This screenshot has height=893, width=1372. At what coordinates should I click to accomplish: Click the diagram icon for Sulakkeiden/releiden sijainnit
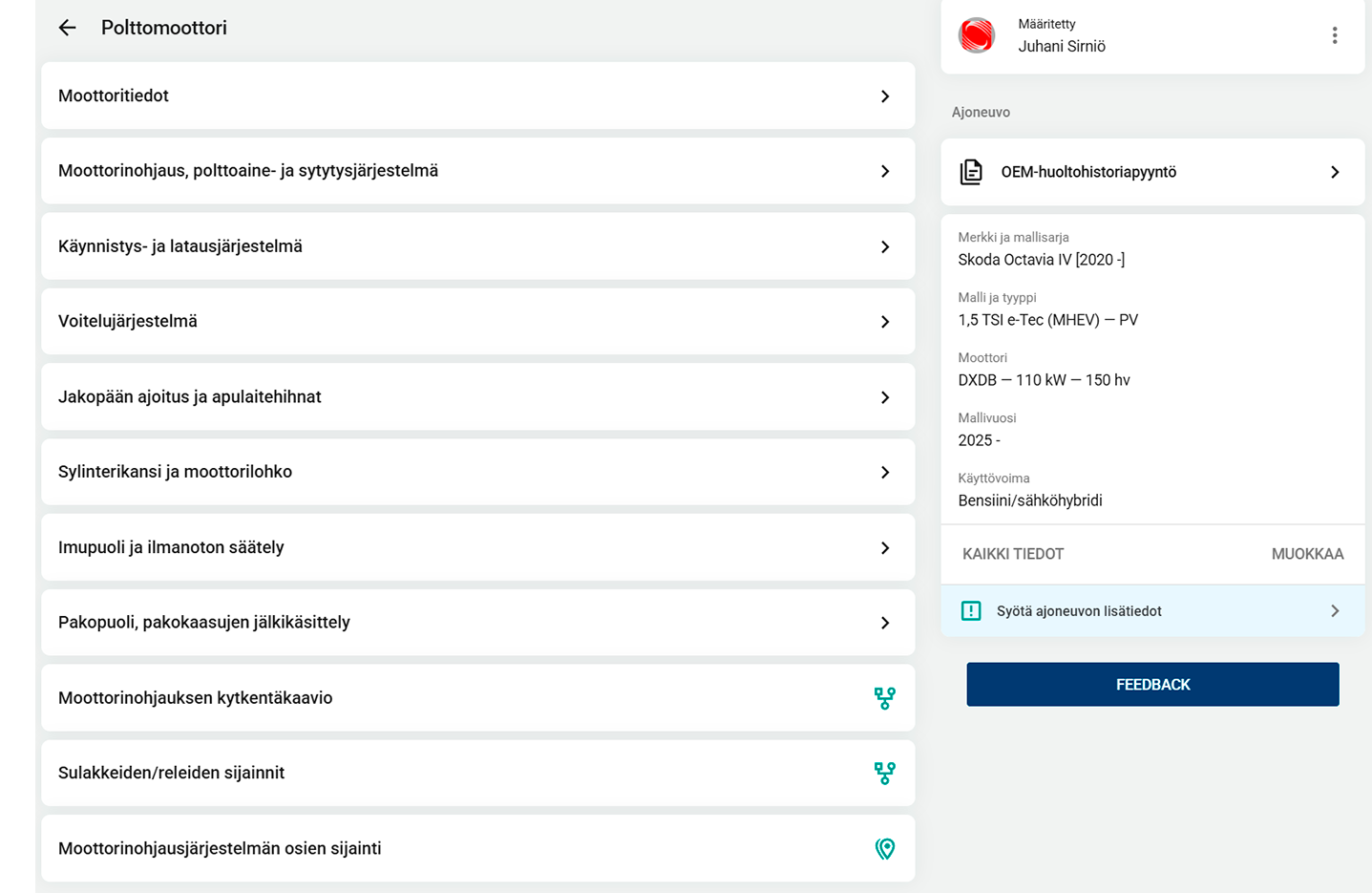click(x=884, y=773)
